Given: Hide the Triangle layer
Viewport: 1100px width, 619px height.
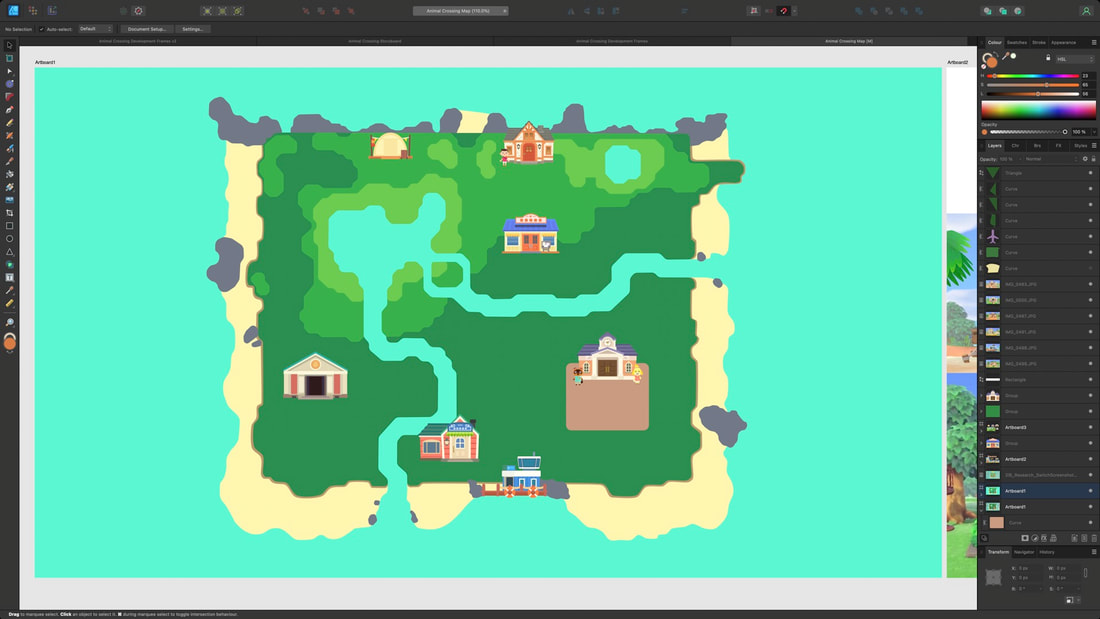Looking at the screenshot, I should coord(1090,173).
